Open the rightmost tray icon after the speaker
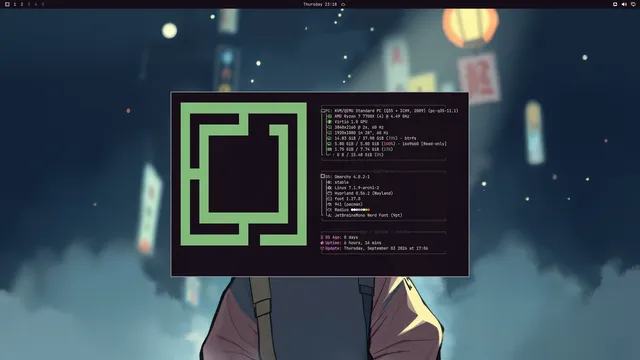640x360 pixels. (x=633, y=4)
